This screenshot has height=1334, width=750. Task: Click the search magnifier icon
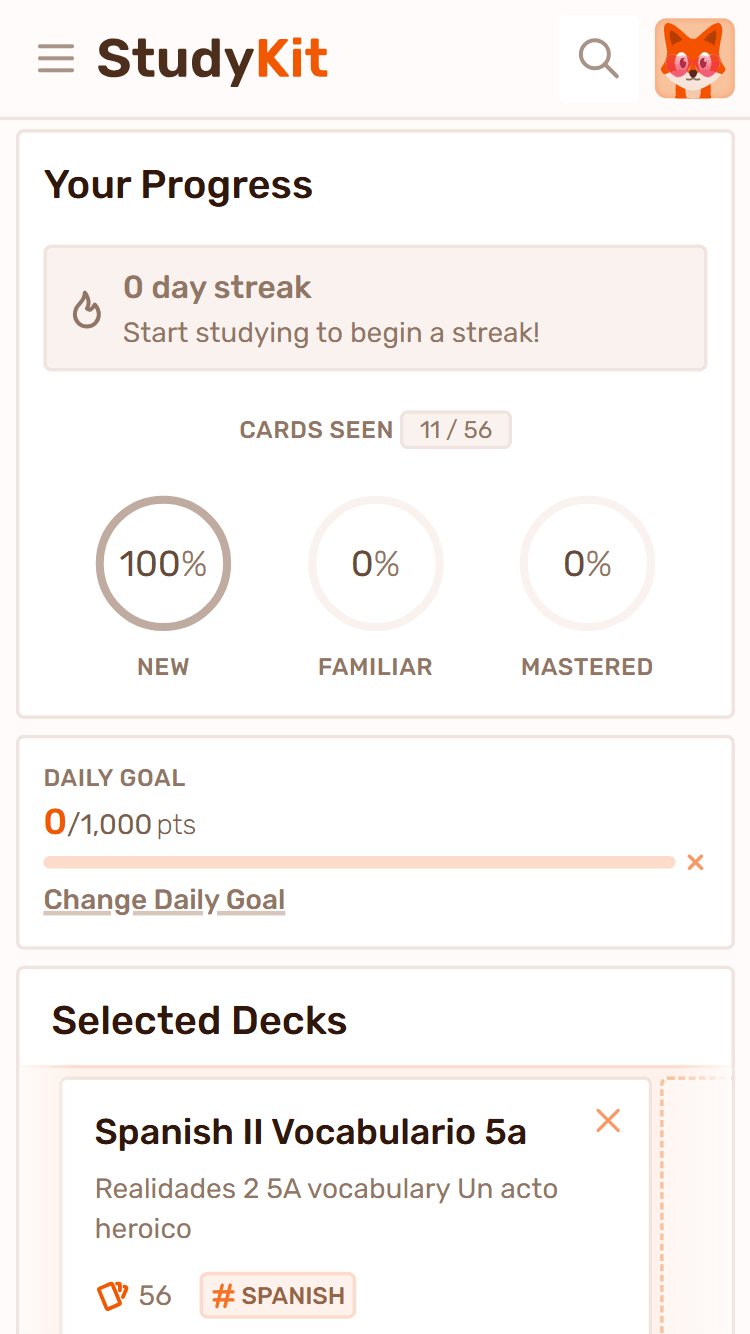[x=598, y=58]
